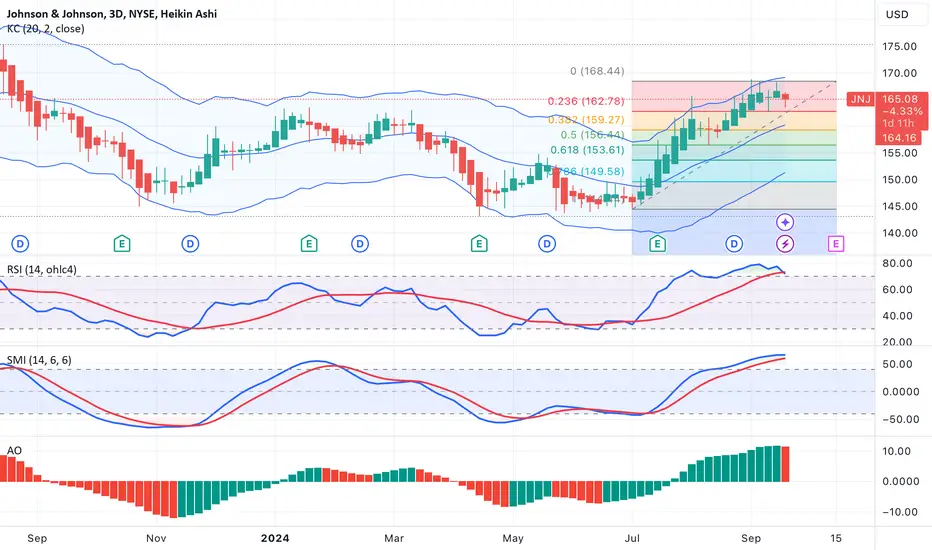Viewport: 932px width, 550px height.
Task: Click the 175.00 price axis label
Action: (x=899, y=46)
